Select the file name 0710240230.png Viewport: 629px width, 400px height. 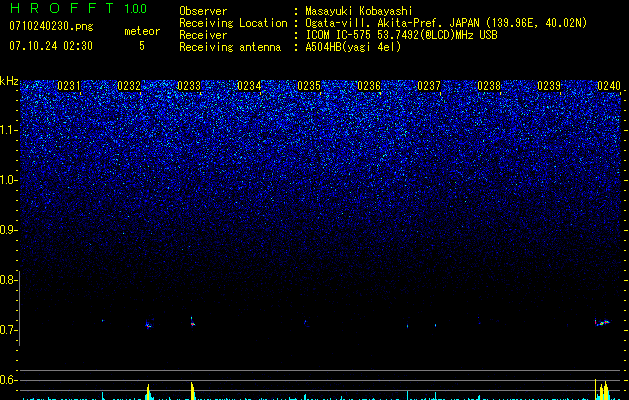pos(51,27)
